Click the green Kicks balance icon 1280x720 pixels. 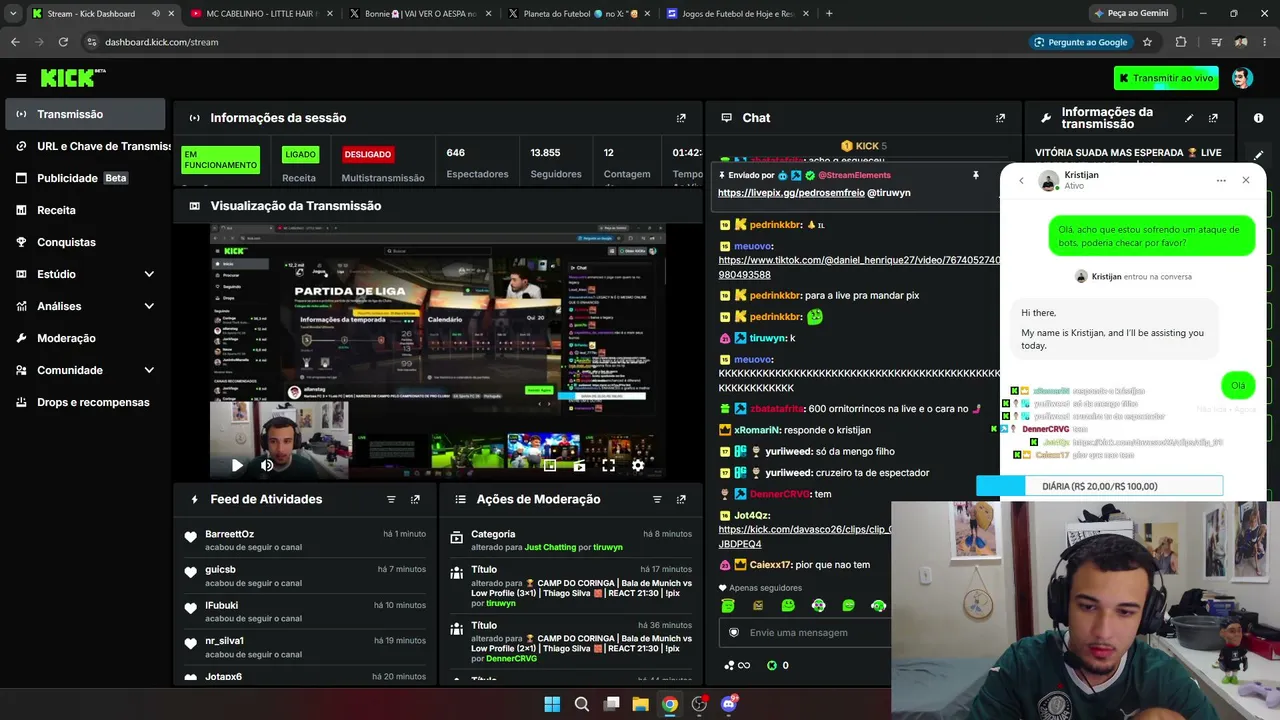[772, 666]
